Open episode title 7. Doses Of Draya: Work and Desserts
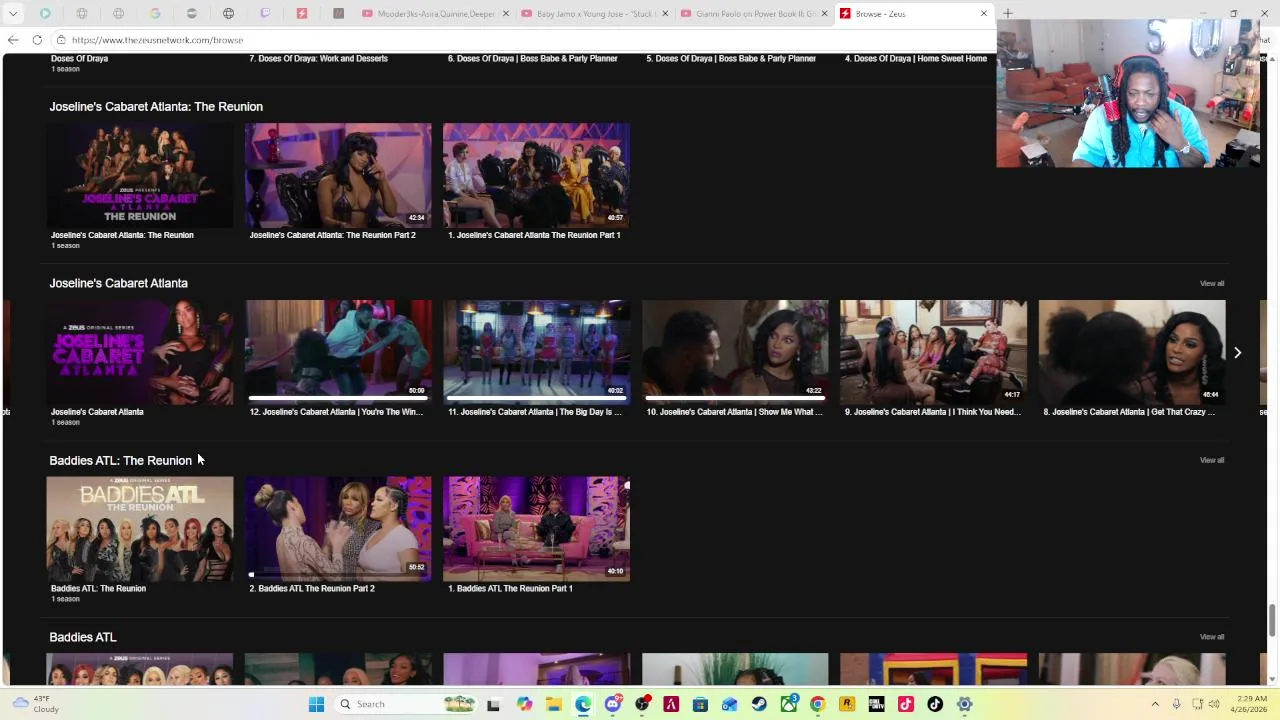Screen dimensions: 1280x720 [318, 59]
